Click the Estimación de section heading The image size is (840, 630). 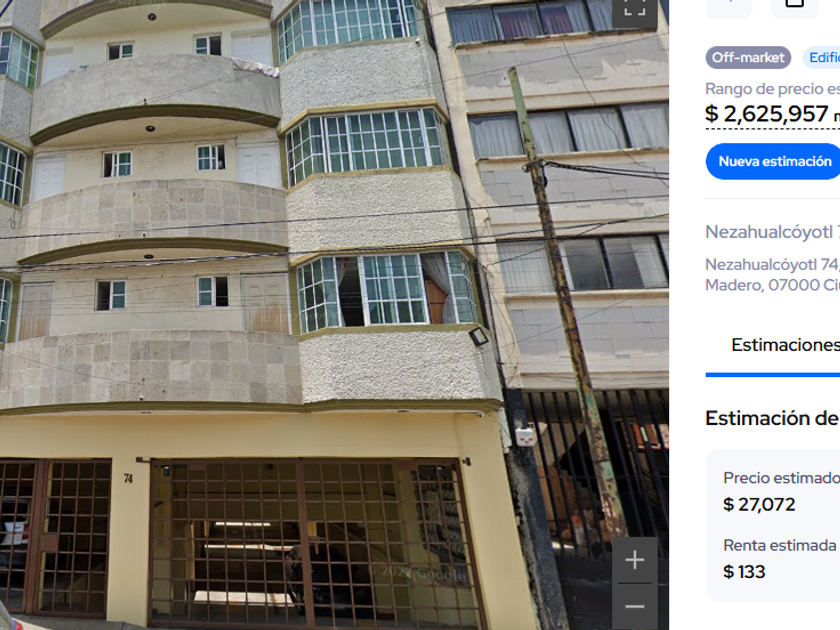[772, 418]
